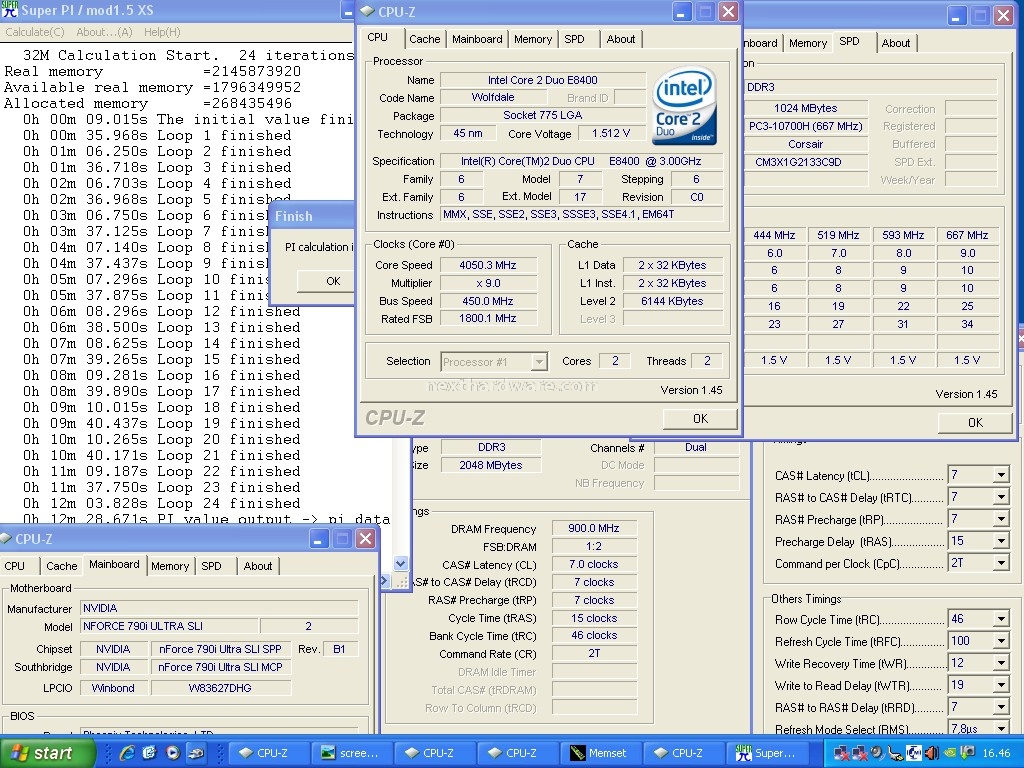The image size is (1024, 768).
Task: Click the system tray clock 16.46
Action: 996,753
